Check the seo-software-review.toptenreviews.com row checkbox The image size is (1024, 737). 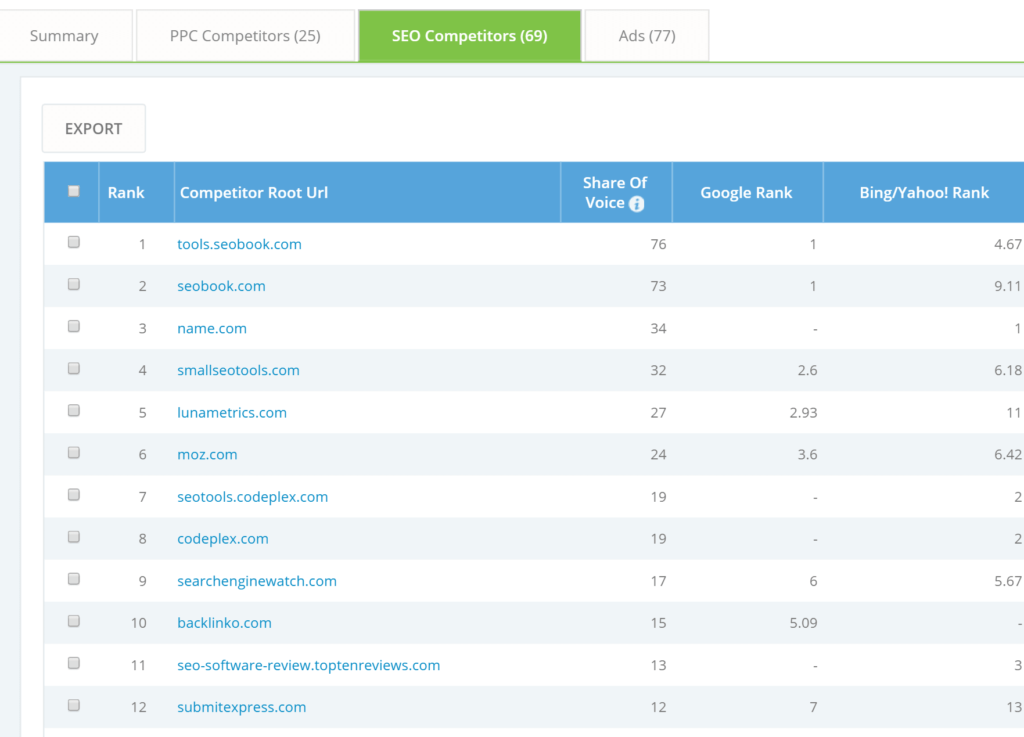pos(74,663)
